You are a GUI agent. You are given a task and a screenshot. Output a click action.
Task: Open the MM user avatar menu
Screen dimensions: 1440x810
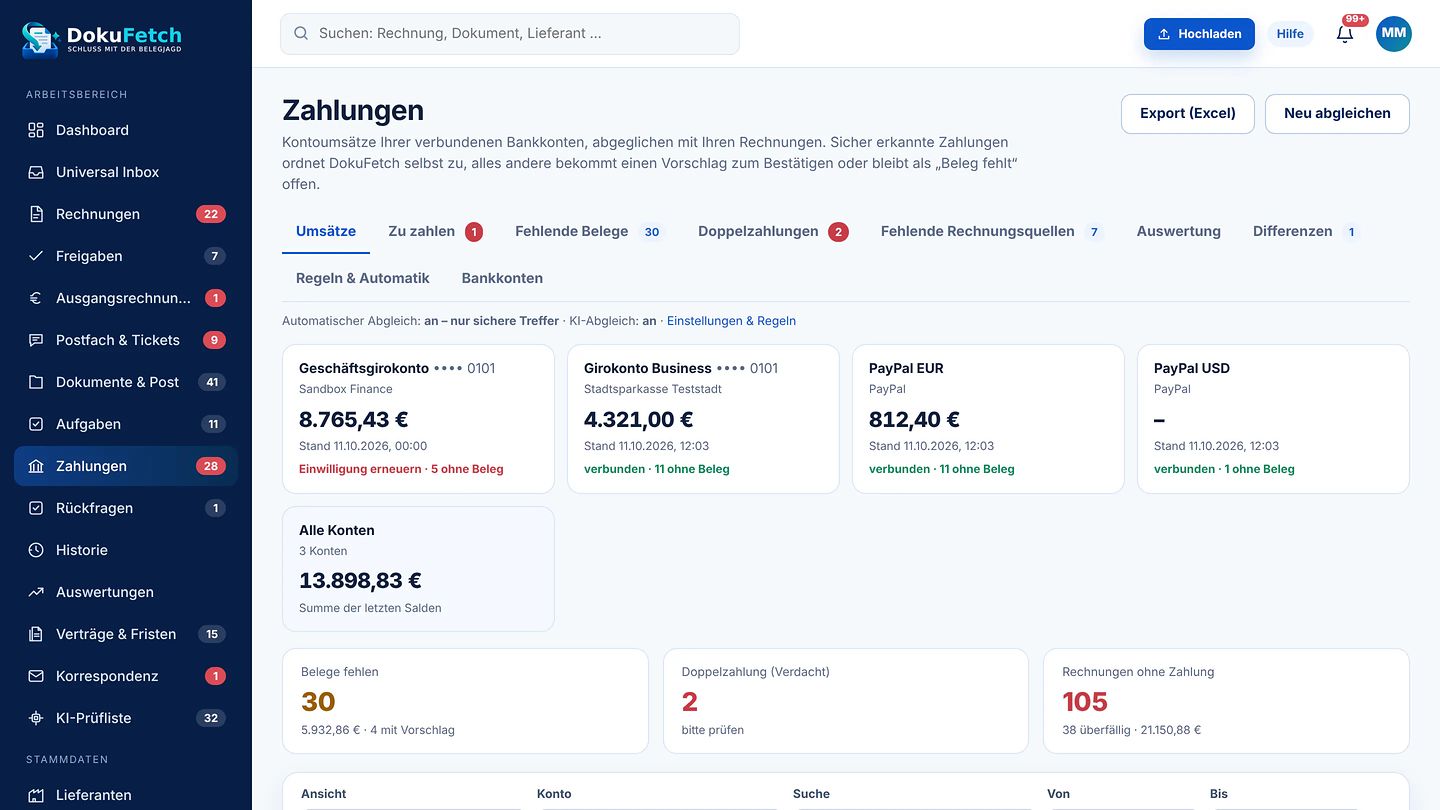coord(1394,34)
